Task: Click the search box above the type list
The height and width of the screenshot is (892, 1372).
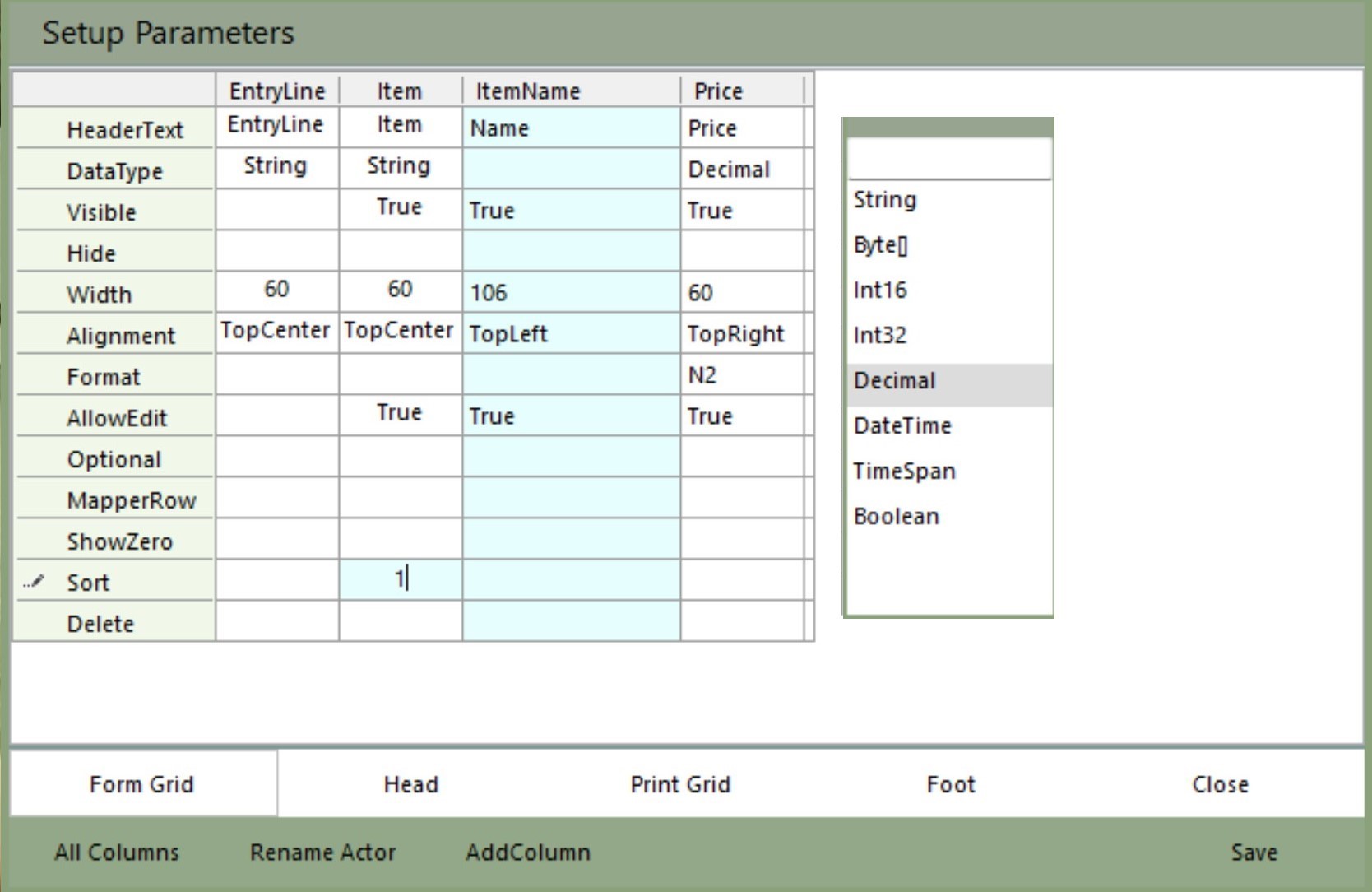Action: (x=948, y=159)
